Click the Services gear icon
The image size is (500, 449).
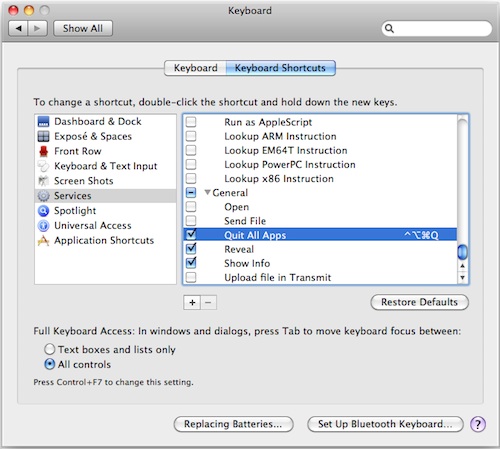[x=43, y=196]
